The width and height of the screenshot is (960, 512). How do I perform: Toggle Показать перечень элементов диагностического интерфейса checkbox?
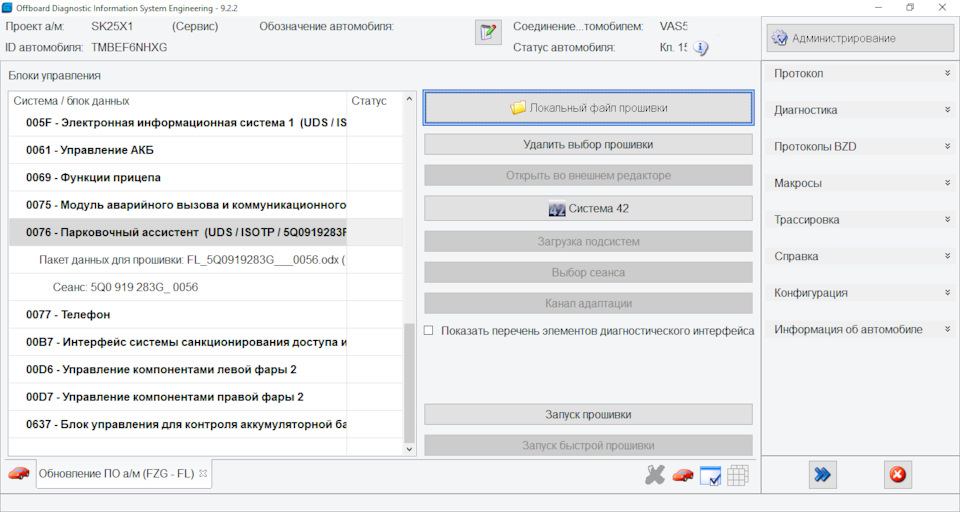coord(429,331)
